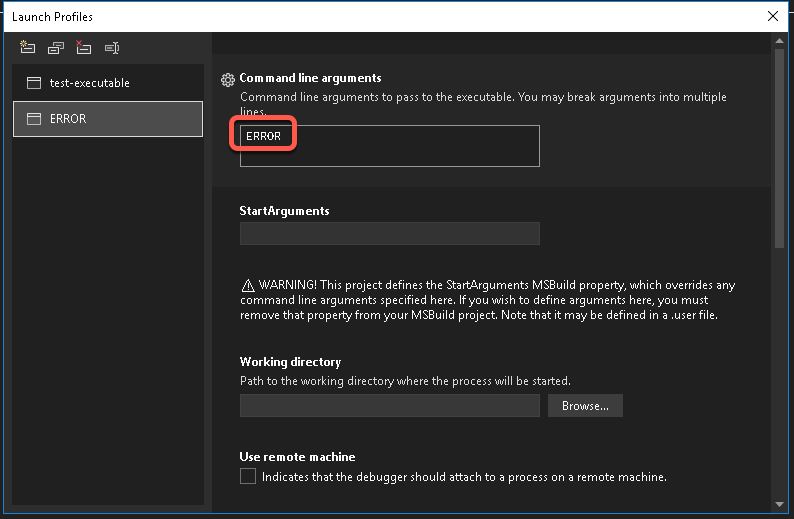Image resolution: width=794 pixels, height=519 pixels.
Task: Click the window icon of the ERROR profile
Action: tap(34, 119)
